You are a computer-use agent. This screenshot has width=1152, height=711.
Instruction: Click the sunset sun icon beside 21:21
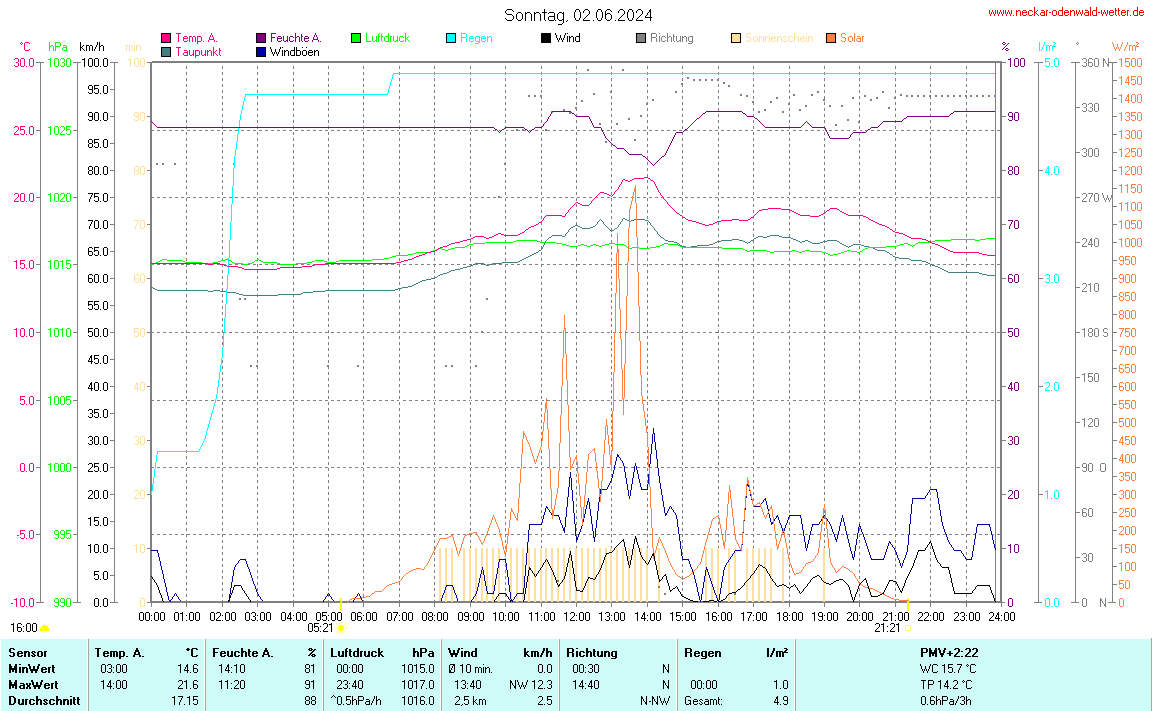click(x=908, y=628)
